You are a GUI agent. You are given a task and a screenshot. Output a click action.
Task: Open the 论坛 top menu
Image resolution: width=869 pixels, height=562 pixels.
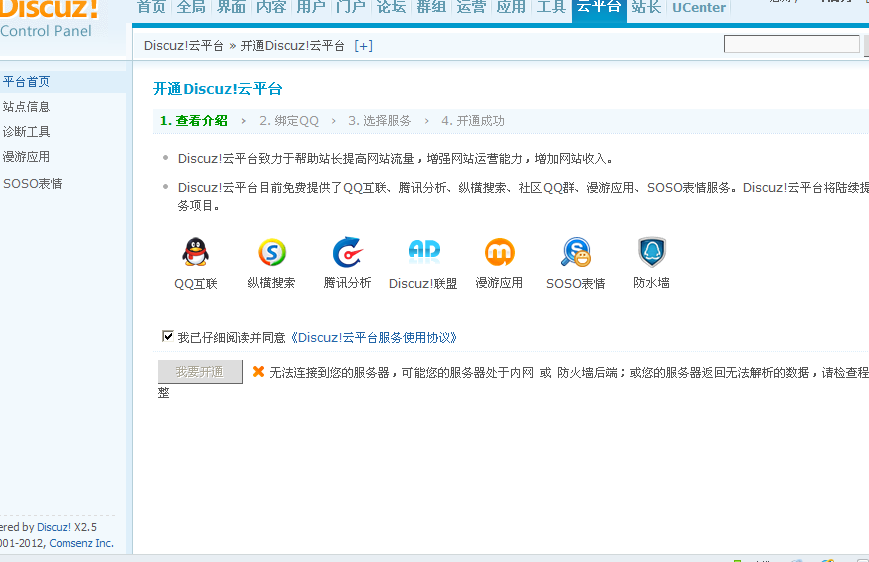point(391,7)
